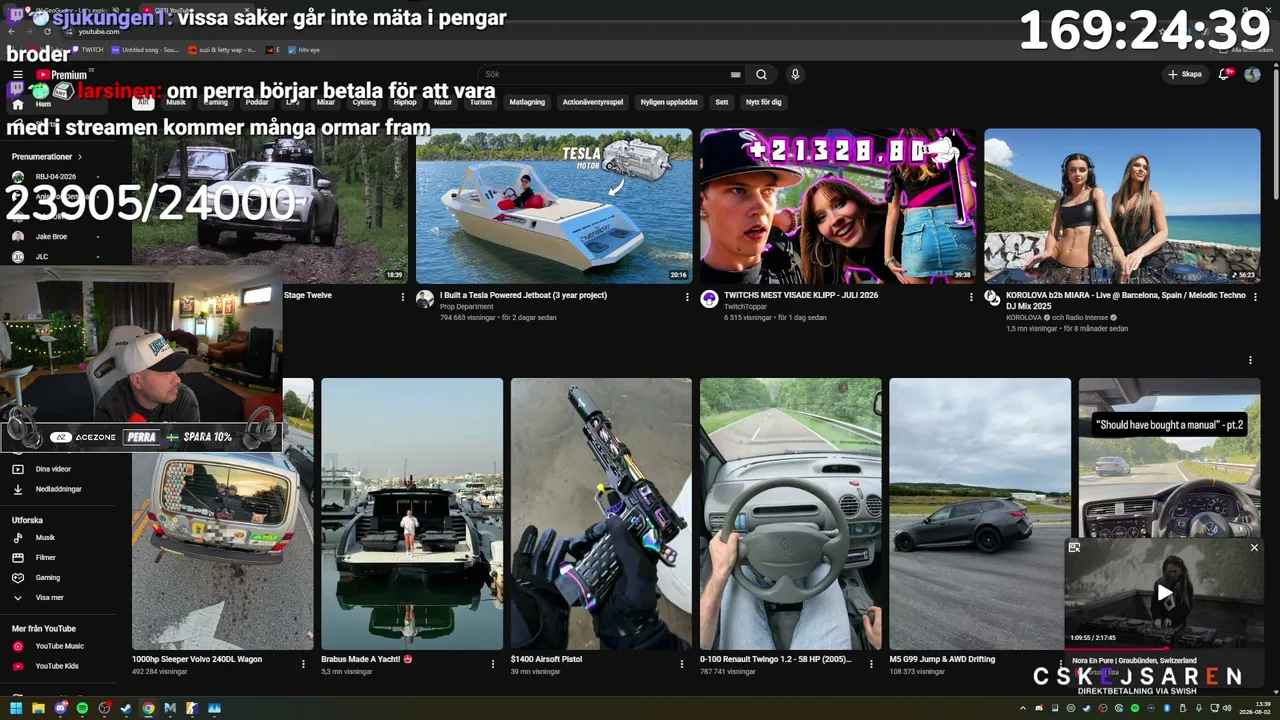
Task: Expand the Prenumerationer section chevron
Action: tap(80, 157)
